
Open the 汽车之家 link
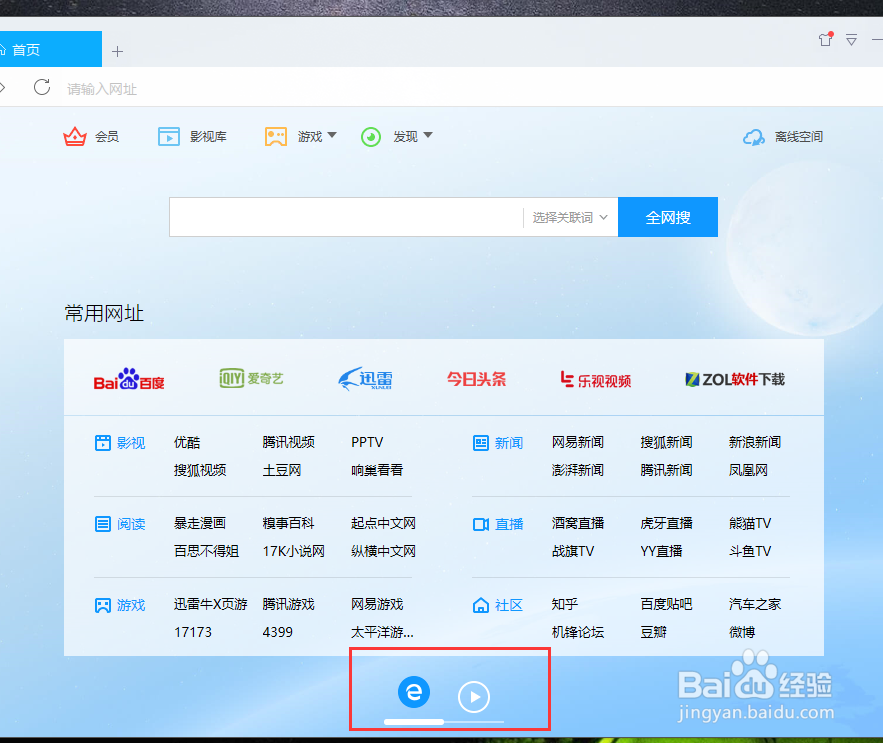[755, 604]
